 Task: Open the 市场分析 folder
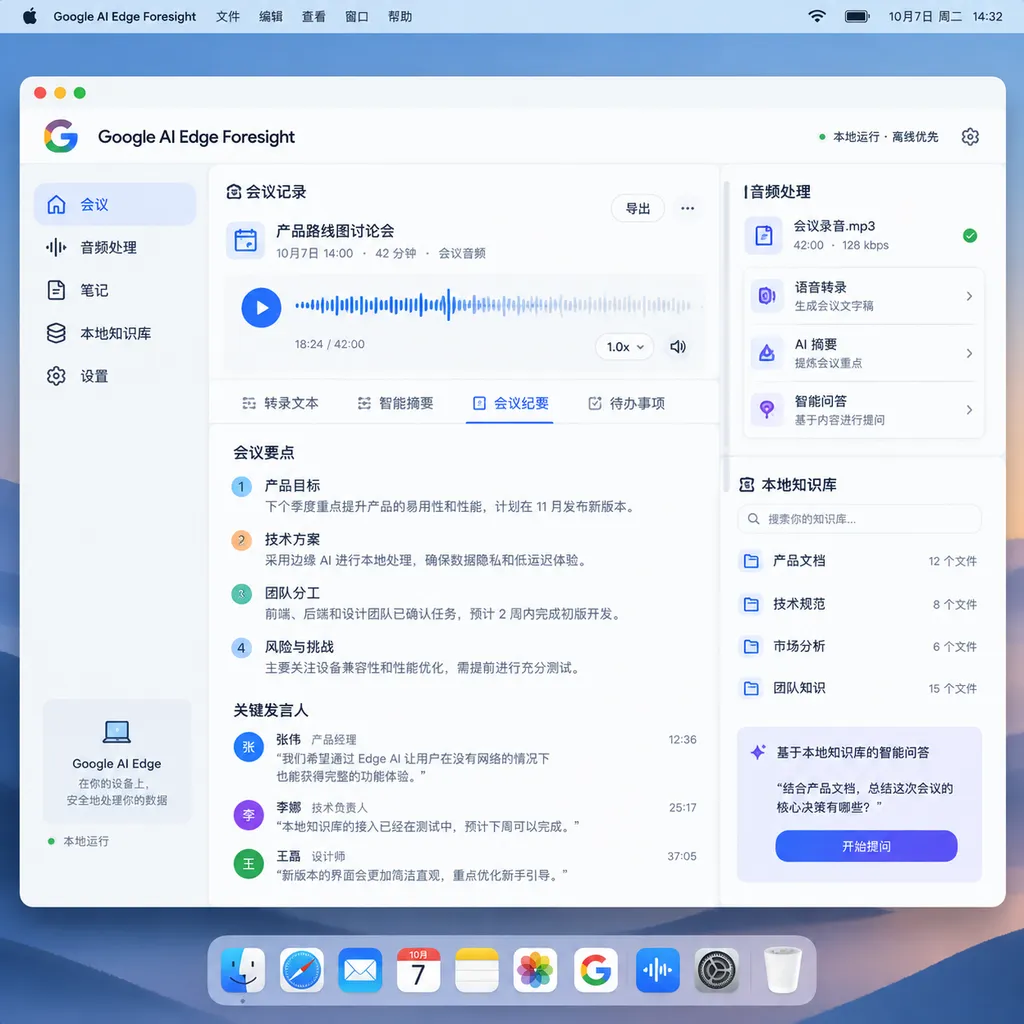click(860, 647)
